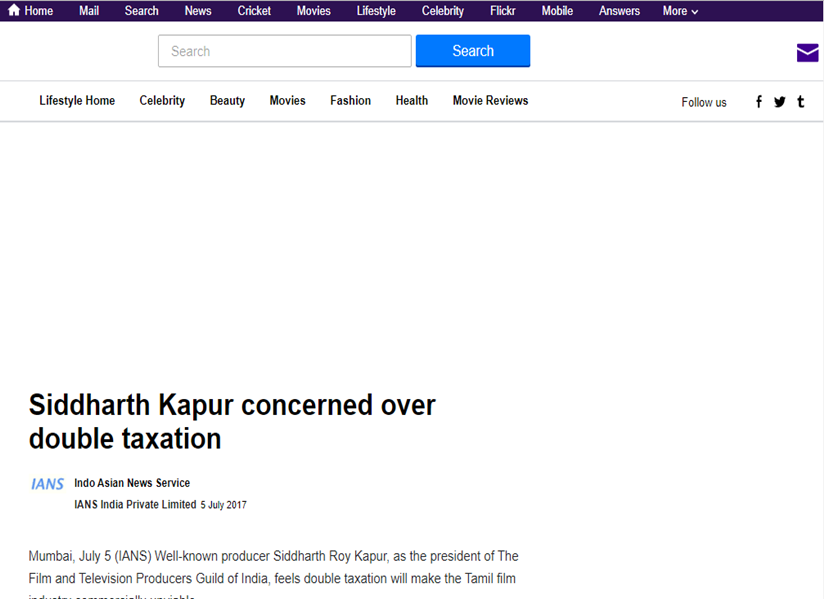
Task: Click the article headline about double taxation
Action: pos(232,421)
